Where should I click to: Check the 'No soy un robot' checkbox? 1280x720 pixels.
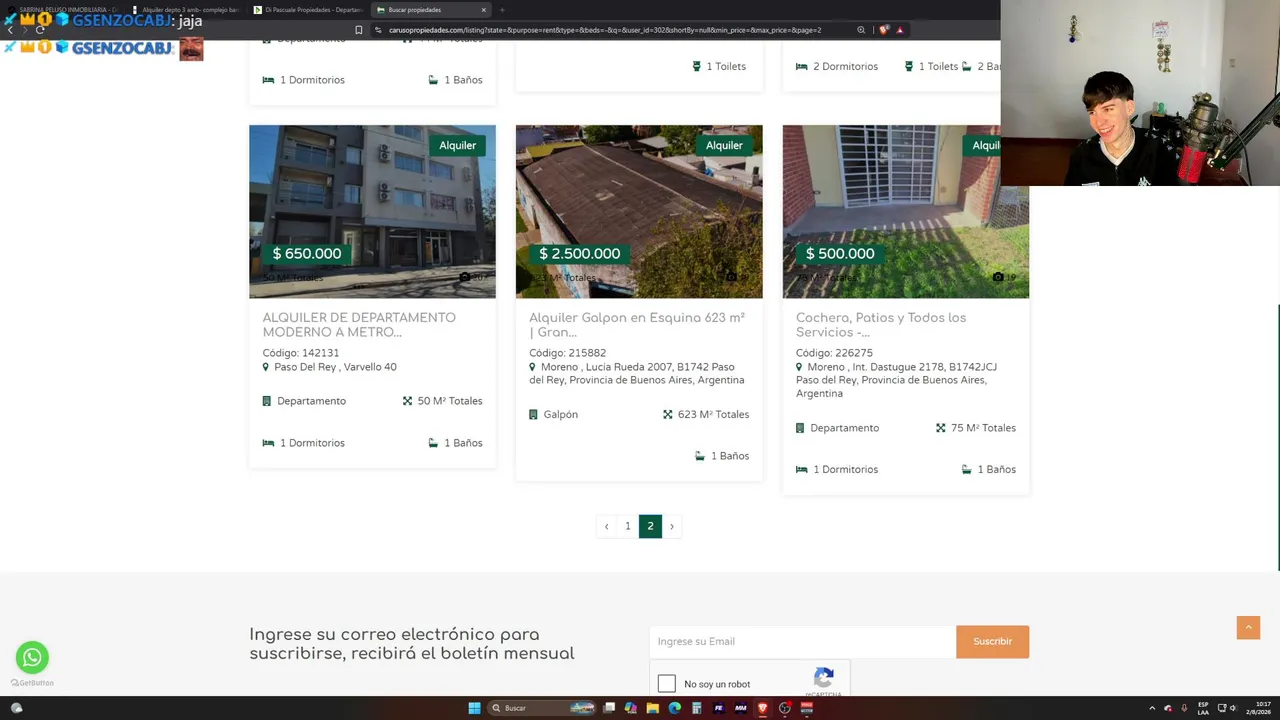(667, 684)
